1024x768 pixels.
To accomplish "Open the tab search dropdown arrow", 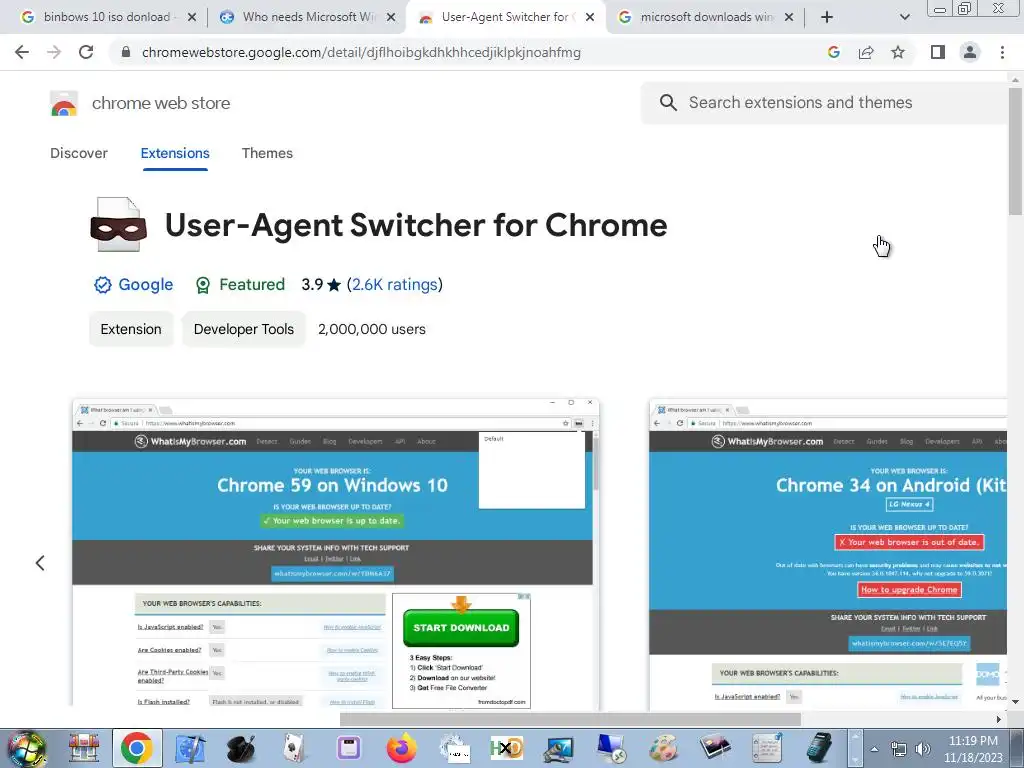I will point(904,17).
